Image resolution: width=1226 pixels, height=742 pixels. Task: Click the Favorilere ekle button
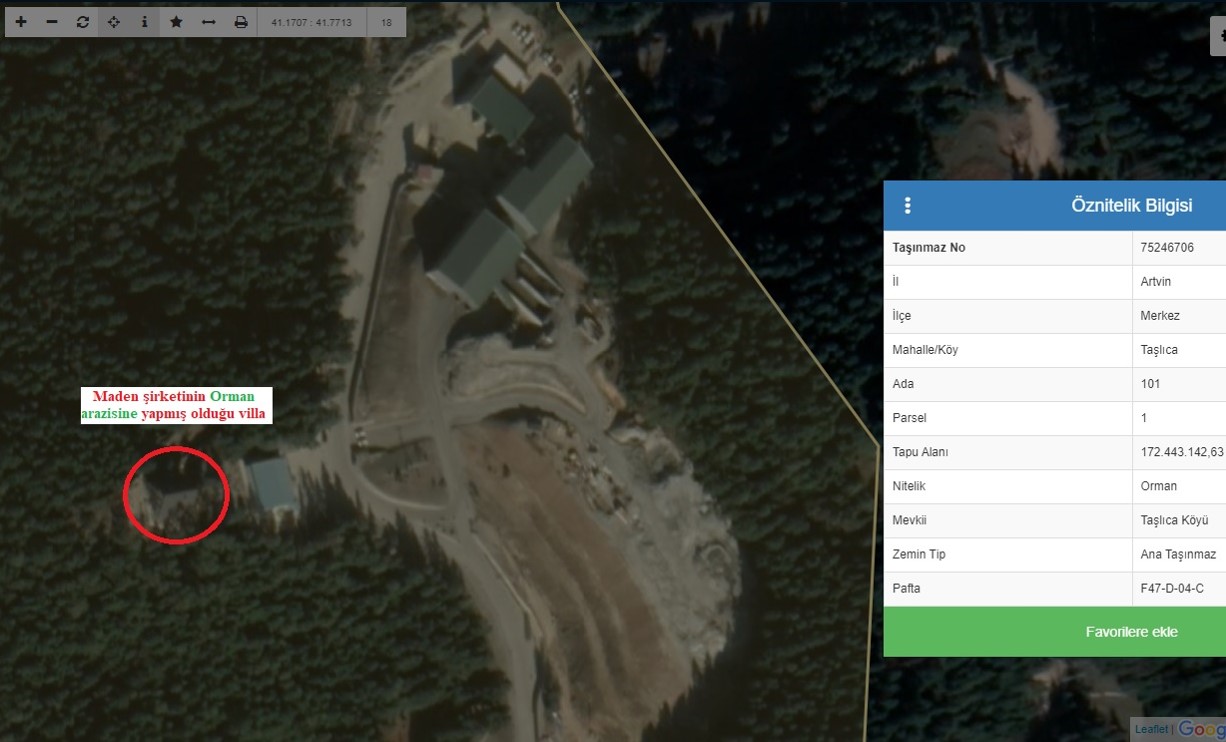(1131, 632)
